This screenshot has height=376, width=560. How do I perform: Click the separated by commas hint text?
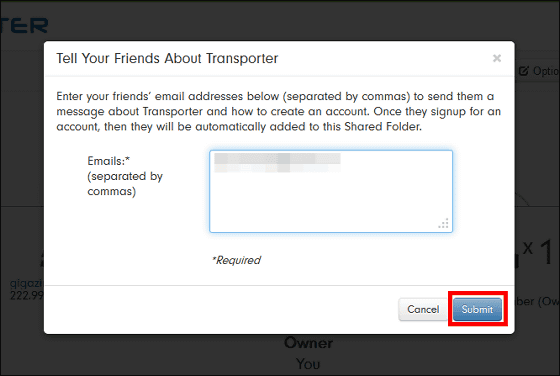click(x=125, y=184)
